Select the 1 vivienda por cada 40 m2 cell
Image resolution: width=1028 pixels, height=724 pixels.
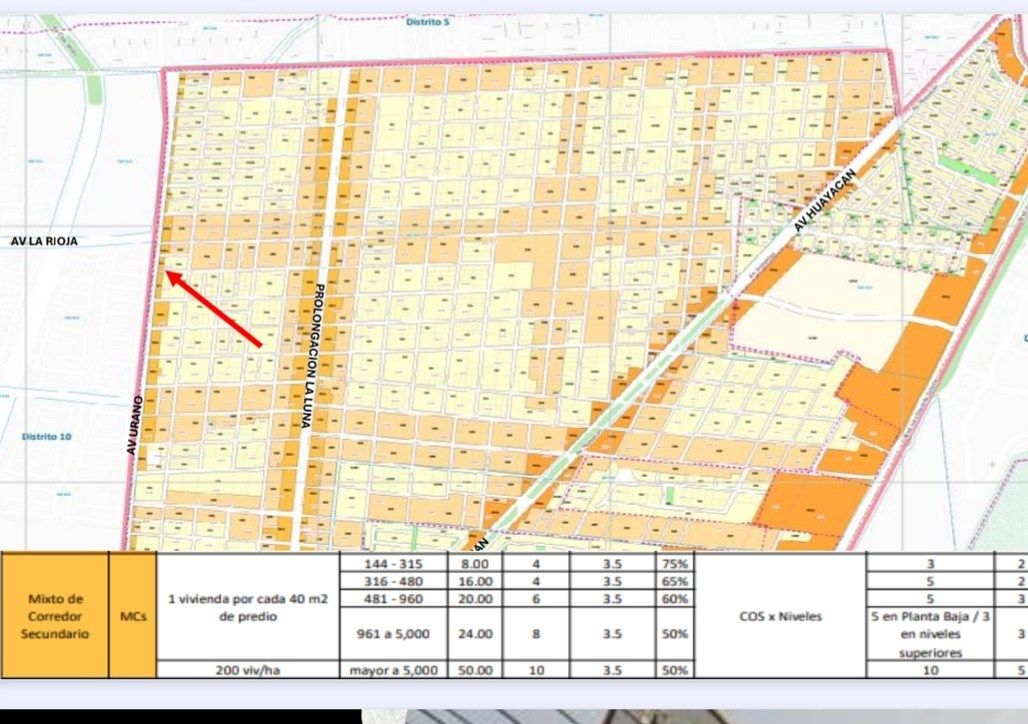pos(248,607)
